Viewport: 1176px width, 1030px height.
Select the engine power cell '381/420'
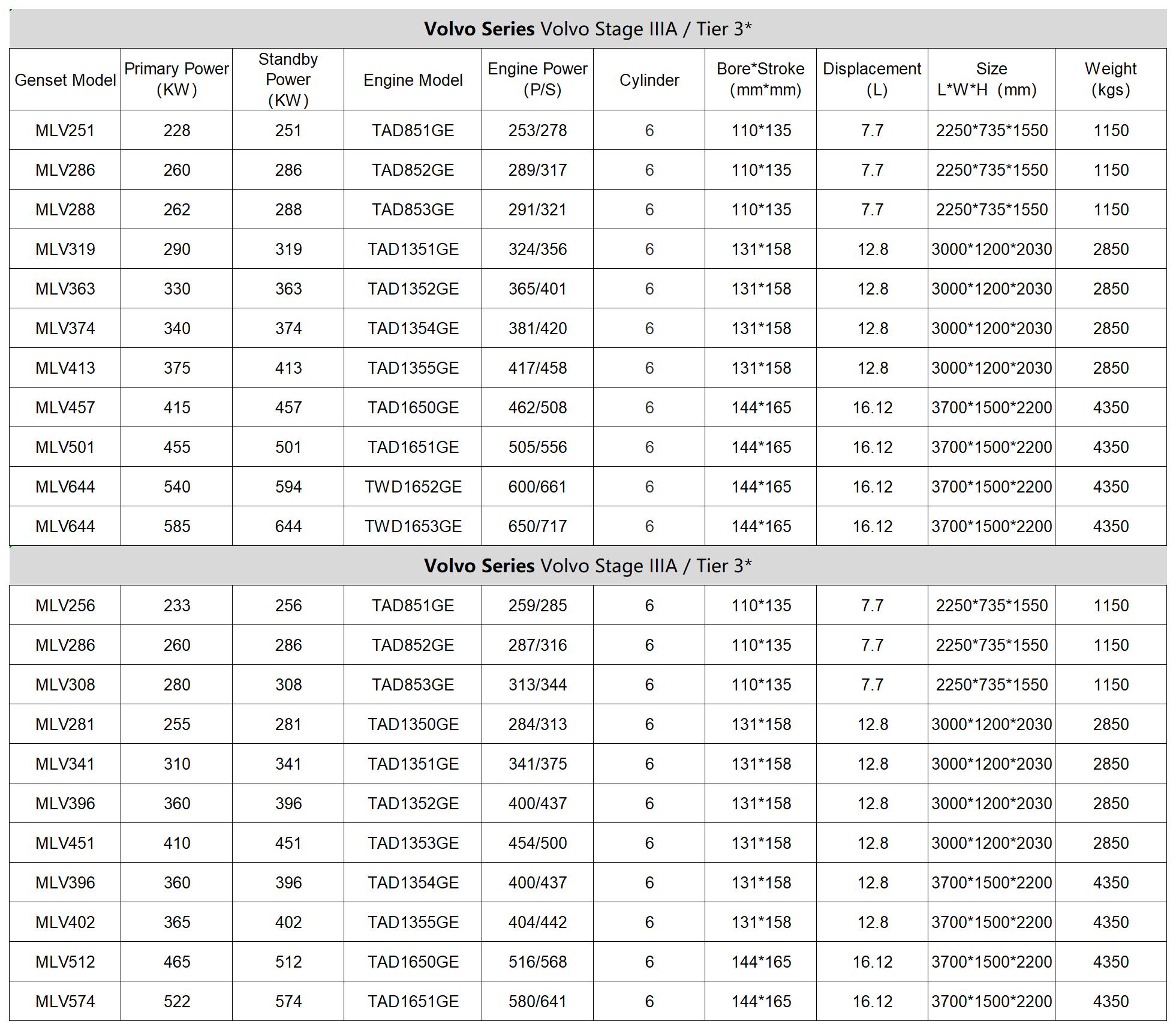pyautogui.click(x=537, y=328)
